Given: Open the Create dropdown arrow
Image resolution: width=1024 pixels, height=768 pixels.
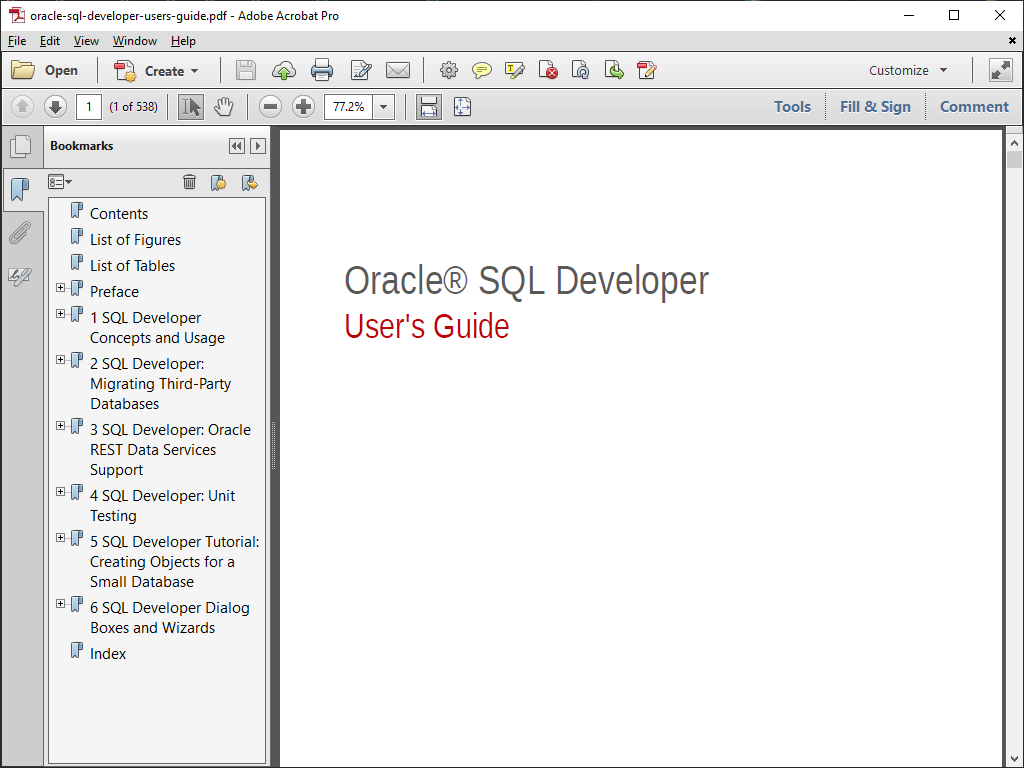Looking at the screenshot, I should (x=195, y=71).
